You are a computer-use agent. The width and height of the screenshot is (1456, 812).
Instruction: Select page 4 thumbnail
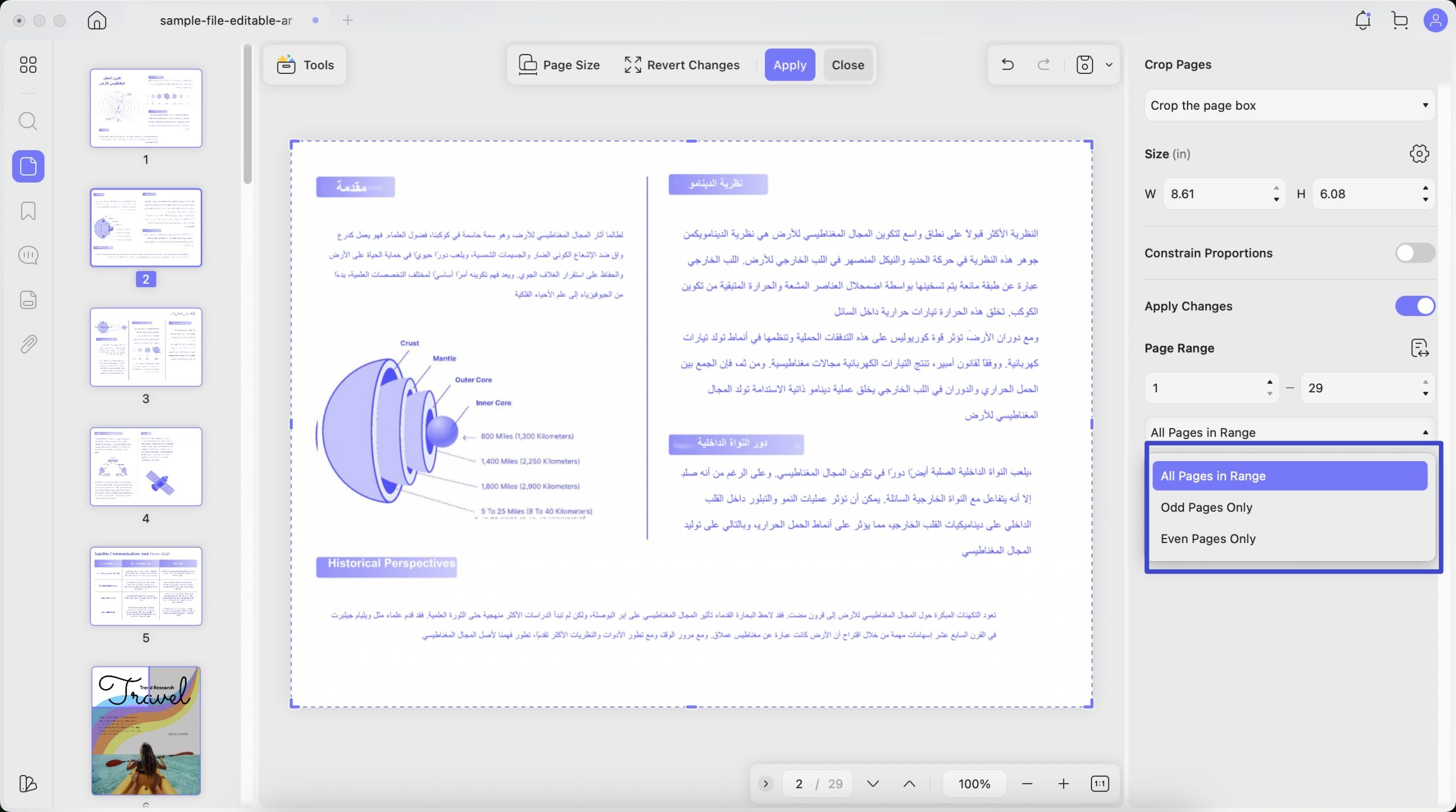coord(146,466)
